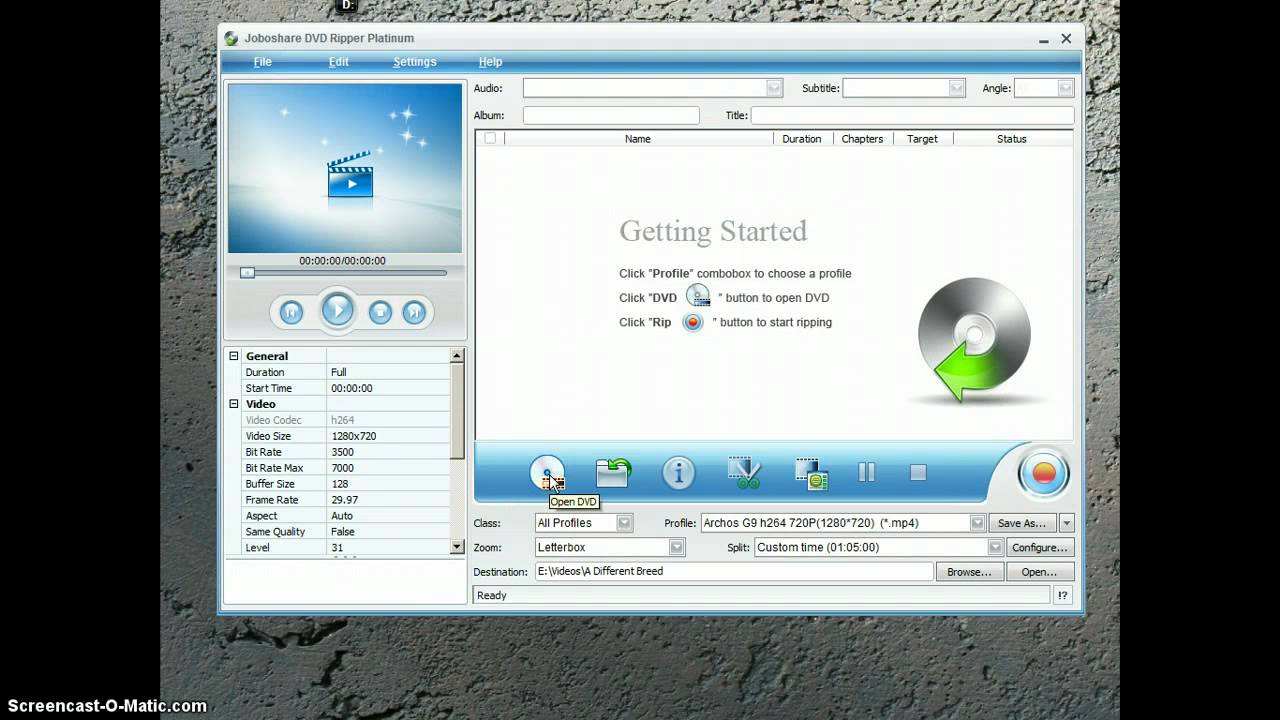Viewport: 1280px width, 720px height.
Task: Click the status bar help icon
Action: click(1063, 595)
